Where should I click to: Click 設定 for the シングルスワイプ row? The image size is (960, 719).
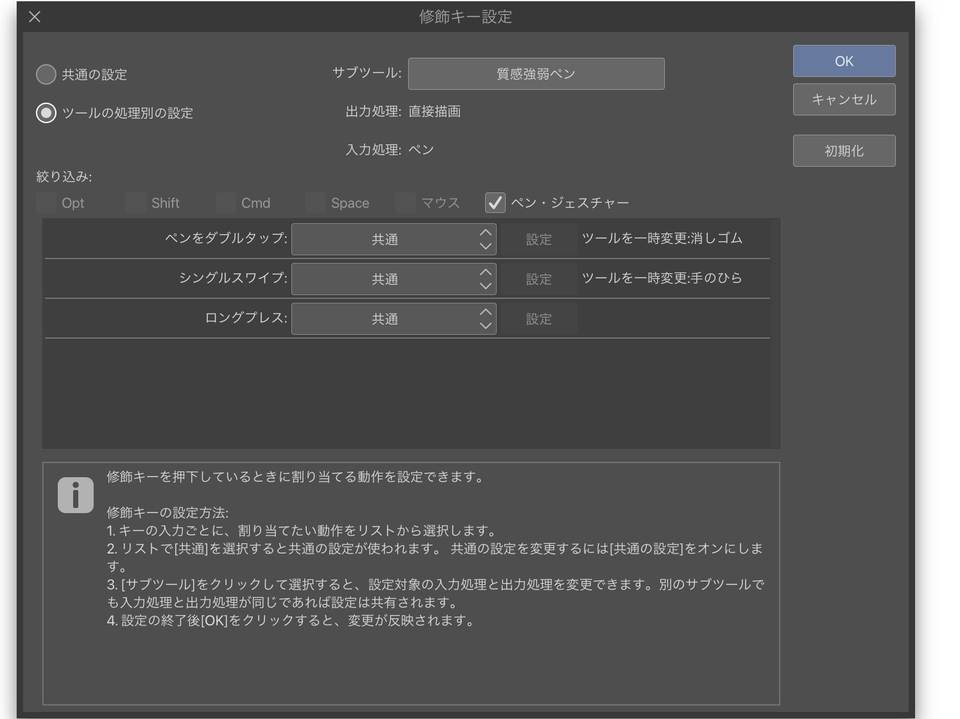click(x=539, y=279)
